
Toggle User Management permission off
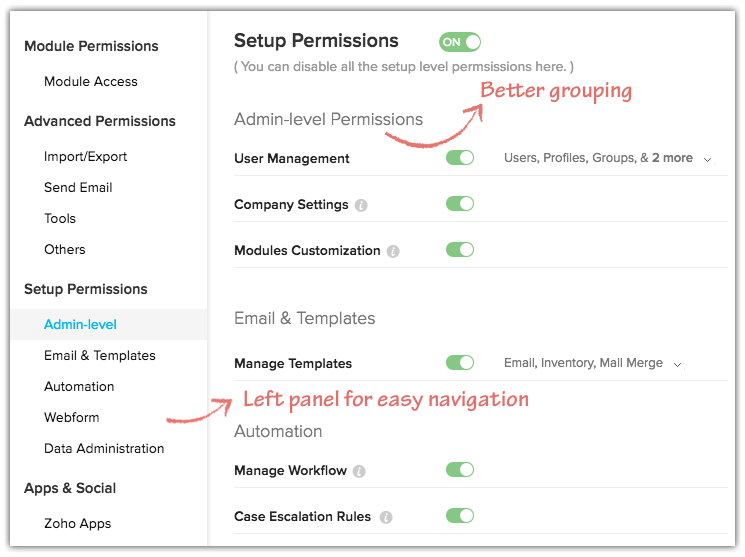tap(460, 158)
